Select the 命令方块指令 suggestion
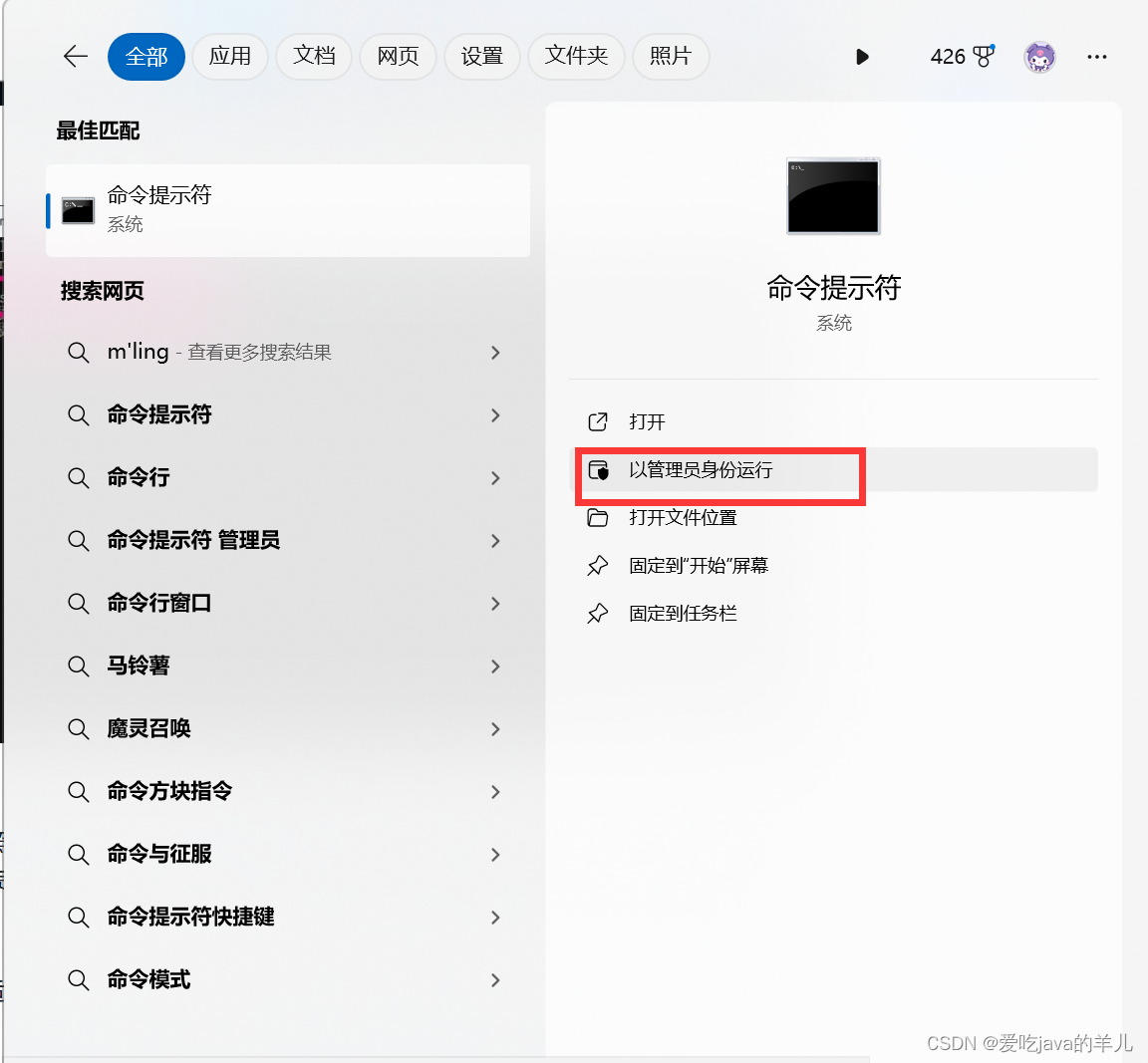 [x=288, y=791]
